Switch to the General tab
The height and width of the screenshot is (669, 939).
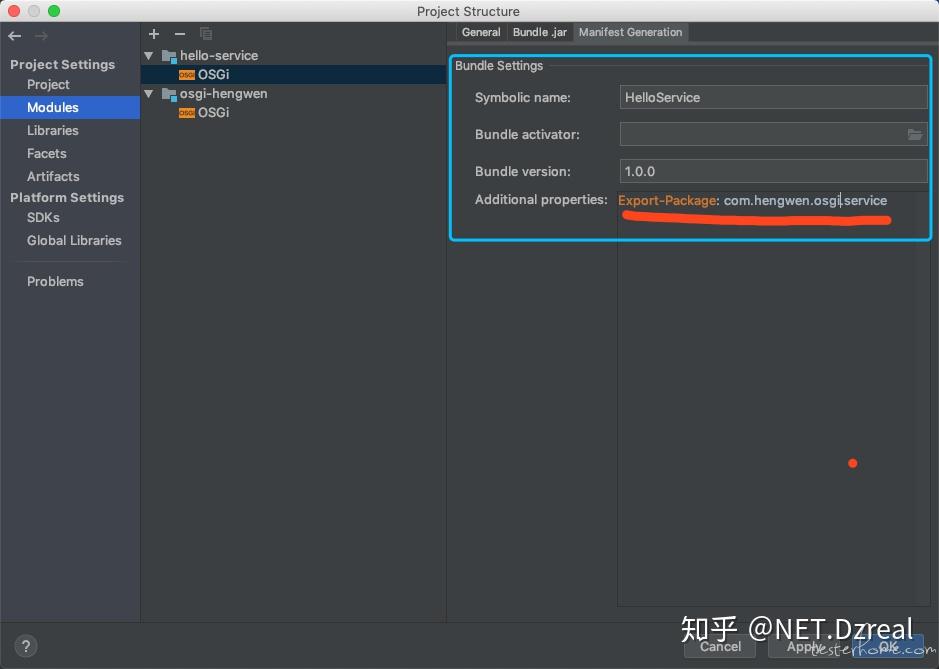pos(481,31)
